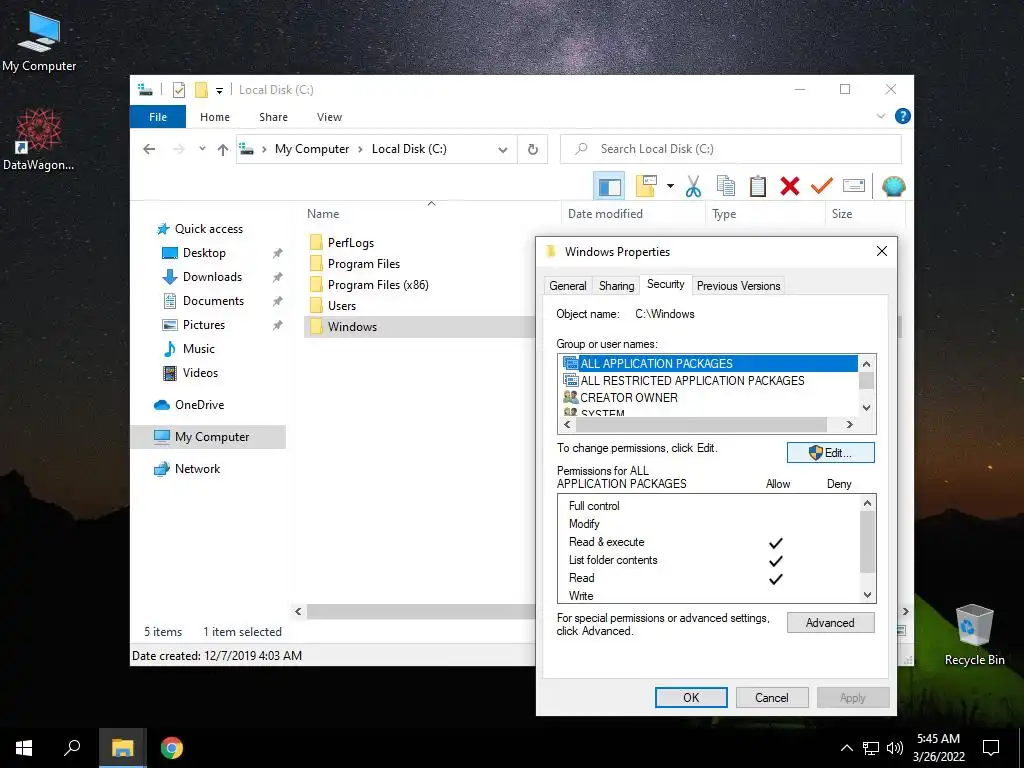Click the blue Help question mark icon
Viewport: 1024px width, 768px height.
[903, 116]
